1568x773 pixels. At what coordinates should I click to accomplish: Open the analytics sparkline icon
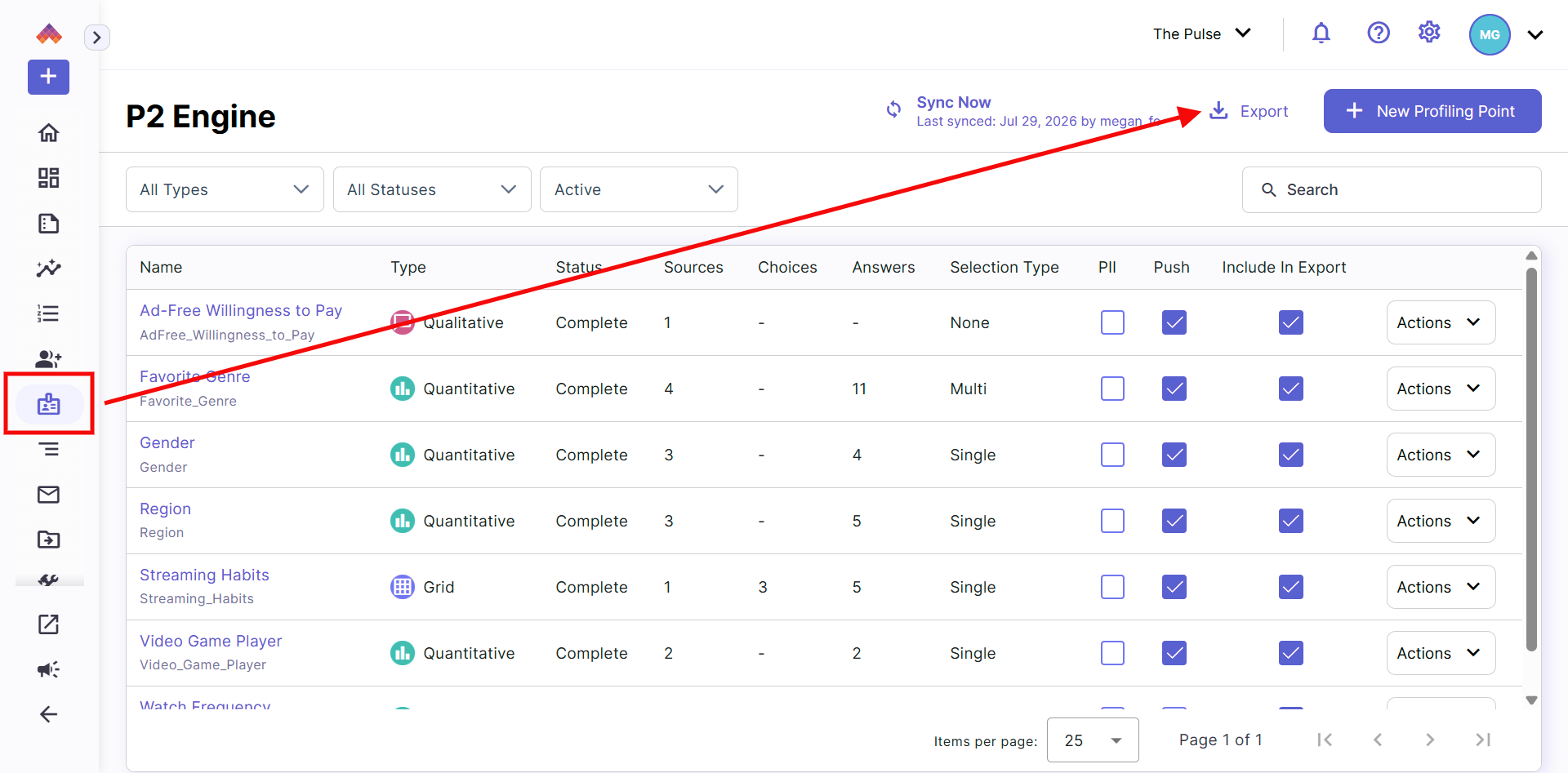pyautogui.click(x=49, y=269)
